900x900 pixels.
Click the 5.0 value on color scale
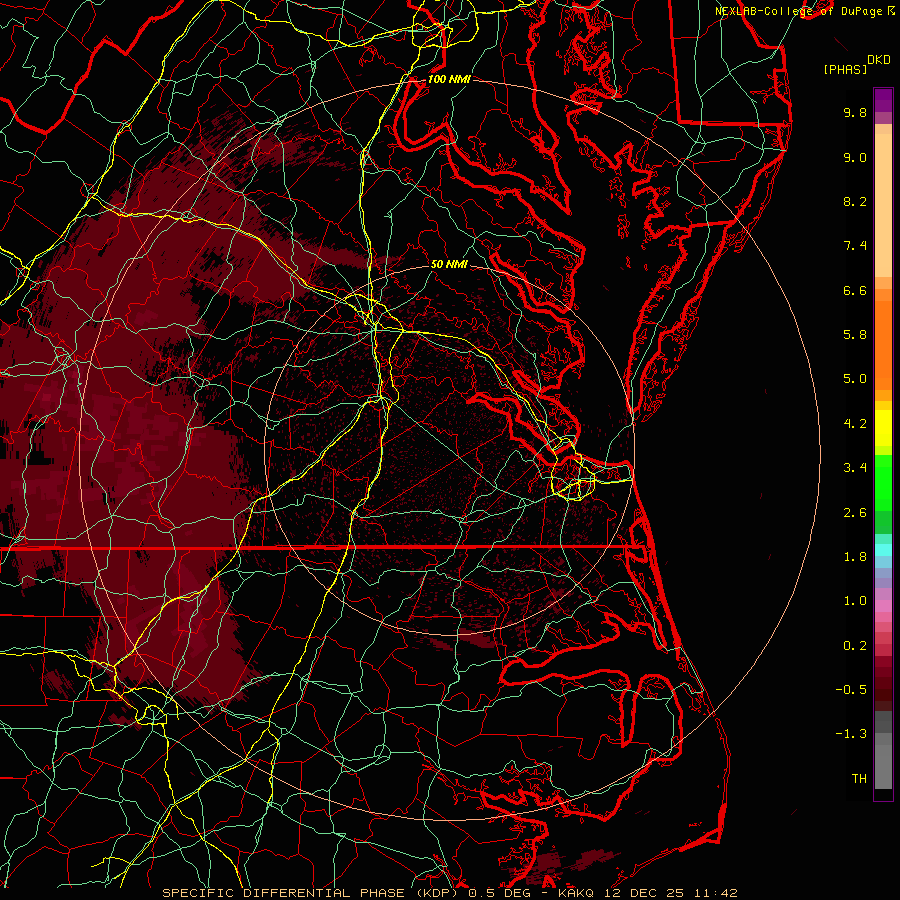[x=855, y=379]
